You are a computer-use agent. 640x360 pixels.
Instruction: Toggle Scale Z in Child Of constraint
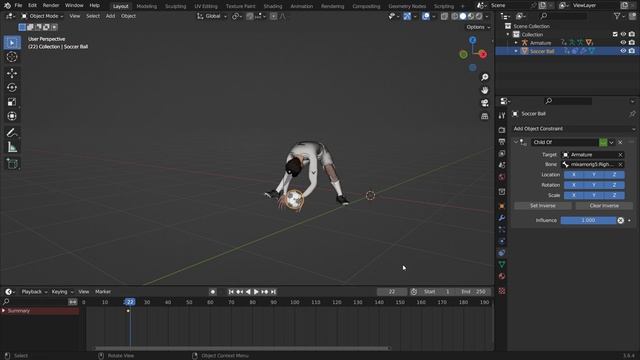click(x=614, y=195)
